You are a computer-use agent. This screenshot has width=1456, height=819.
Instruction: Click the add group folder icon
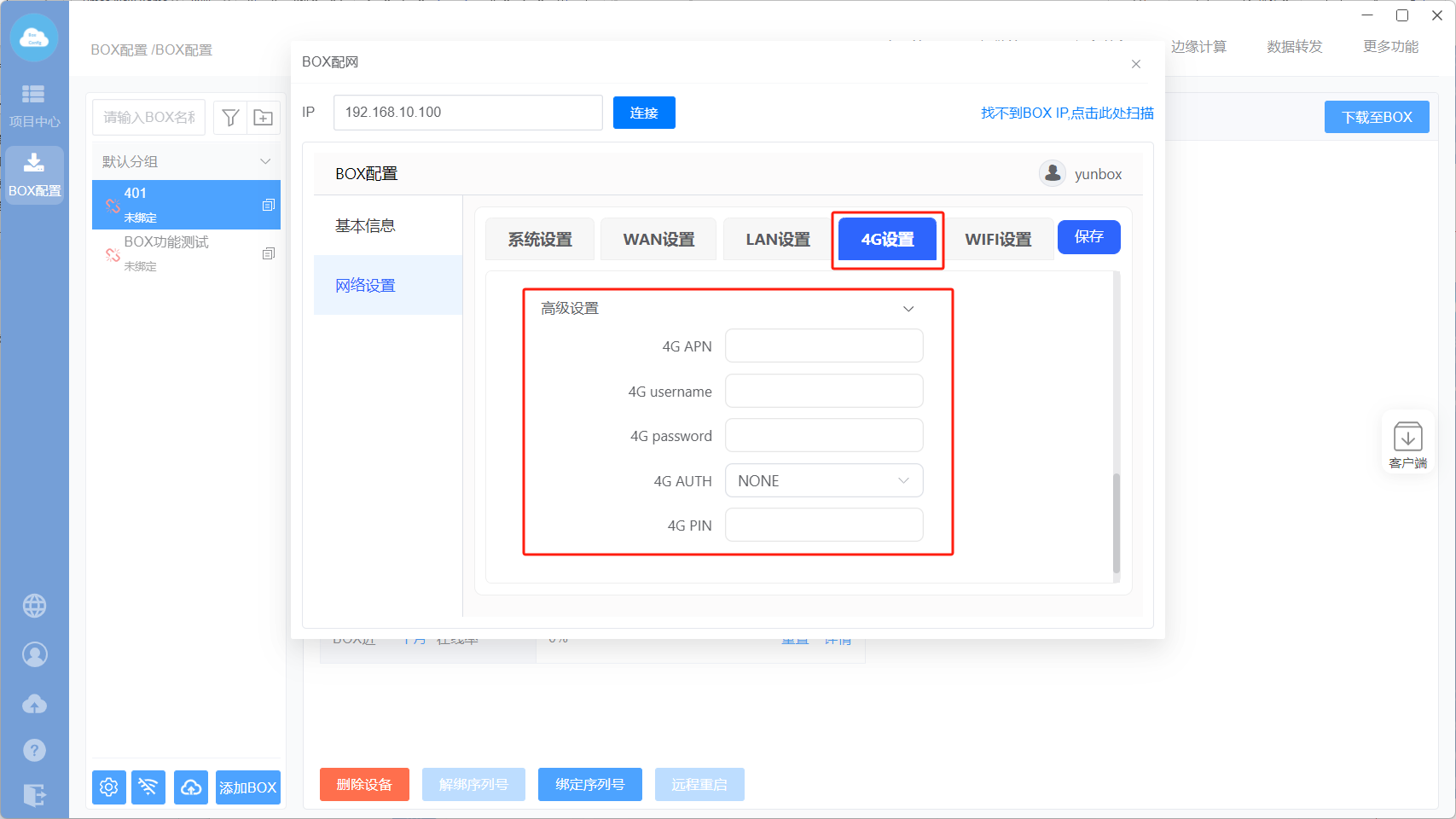(x=264, y=118)
